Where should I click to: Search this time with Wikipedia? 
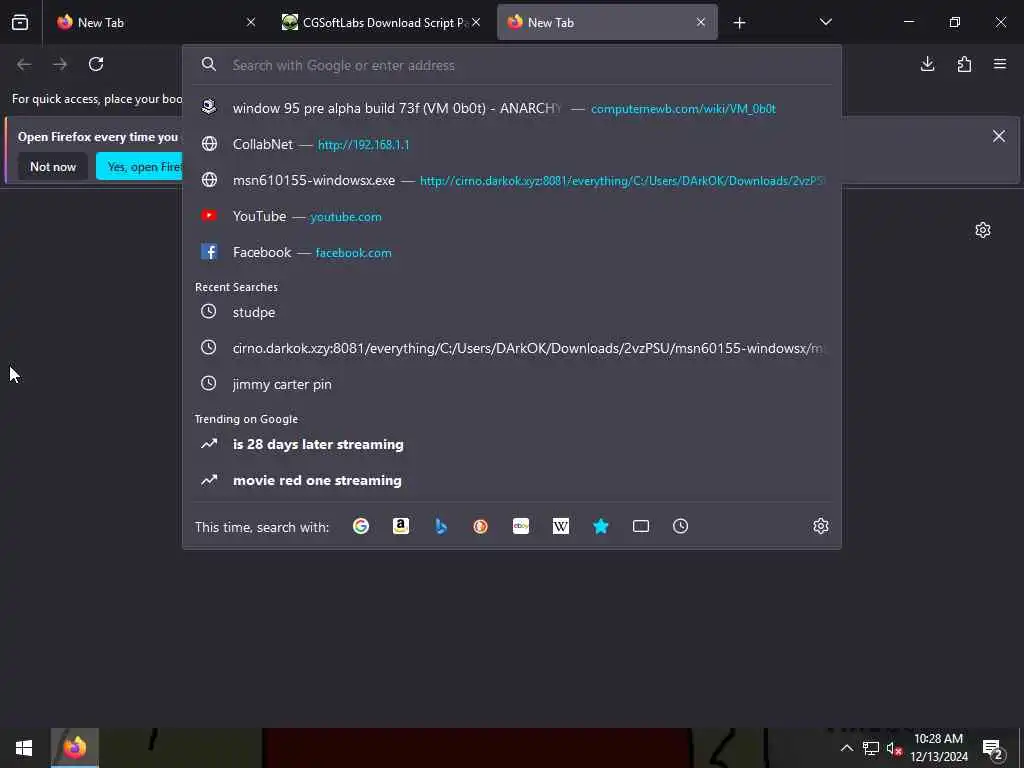coord(560,526)
